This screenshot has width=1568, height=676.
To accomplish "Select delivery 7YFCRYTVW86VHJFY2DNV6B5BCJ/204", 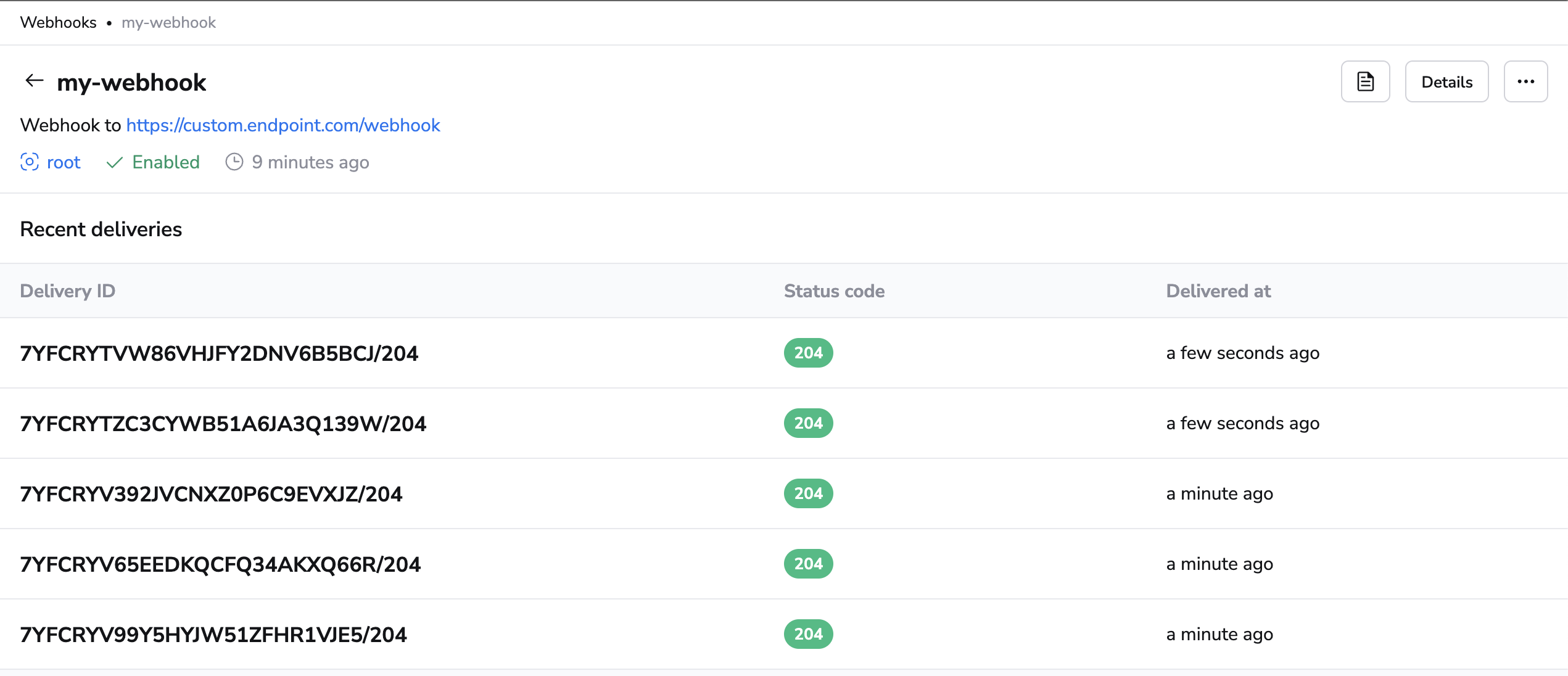I will [x=219, y=353].
